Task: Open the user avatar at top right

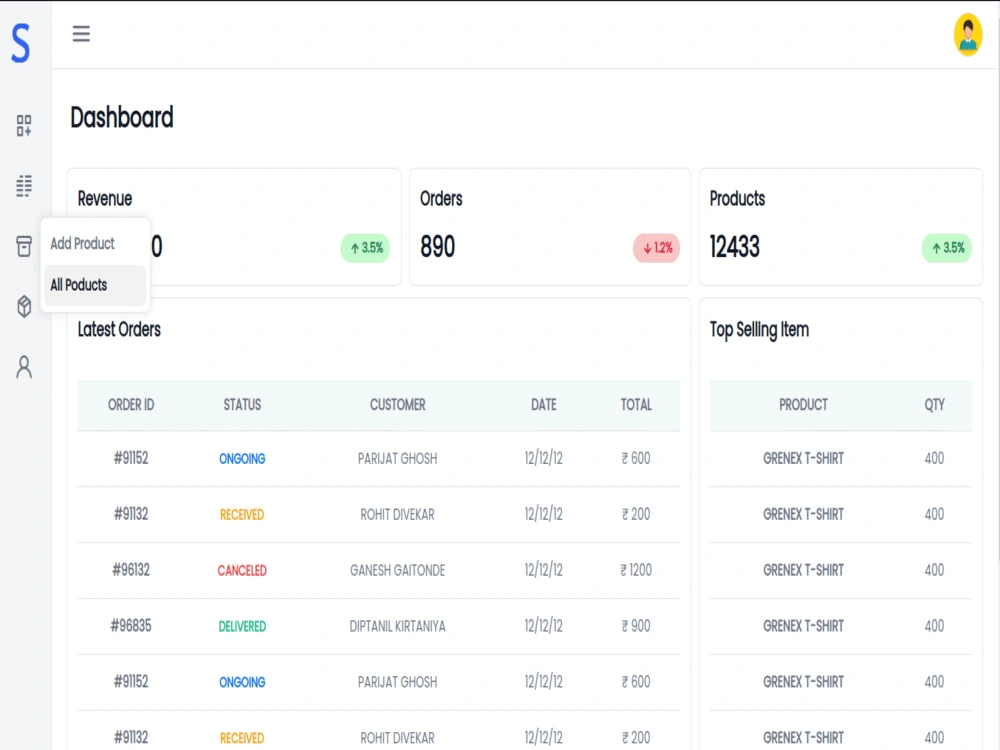Action: 967,35
